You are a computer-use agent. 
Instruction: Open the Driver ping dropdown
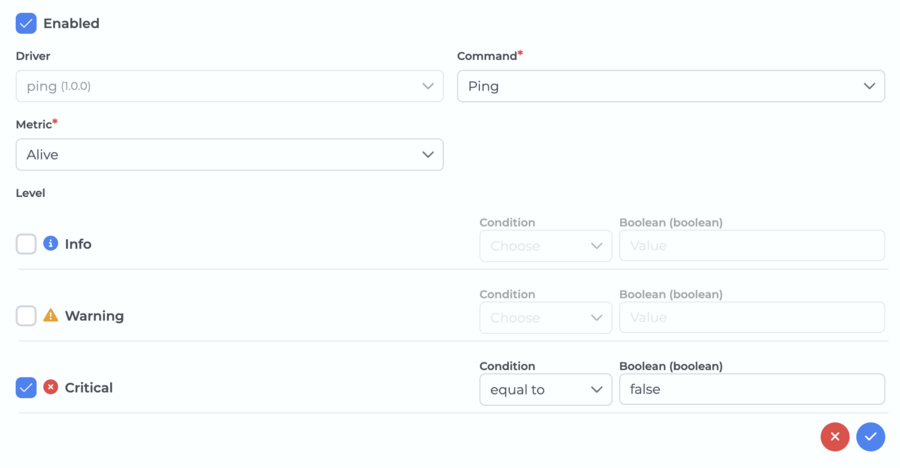[x=230, y=86]
